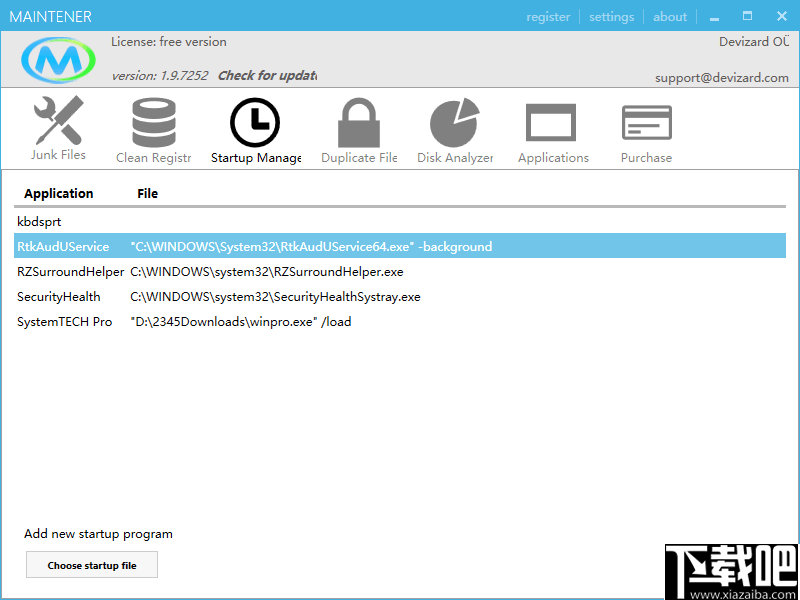The image size is (800, 600).
Task: Click the support@devizard.com email
Action: (722, 78)
